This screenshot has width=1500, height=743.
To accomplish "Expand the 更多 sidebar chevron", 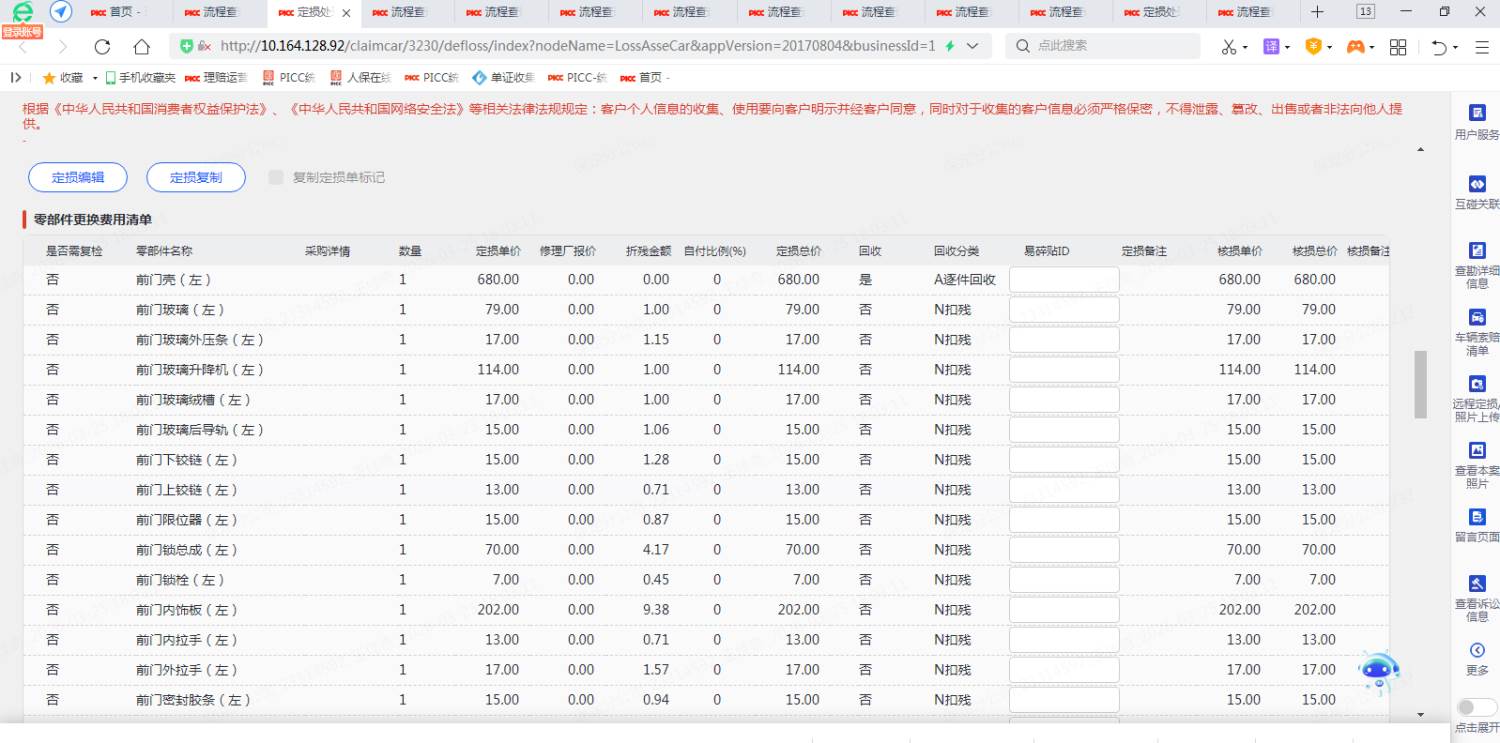I will tap(1476, 651).
